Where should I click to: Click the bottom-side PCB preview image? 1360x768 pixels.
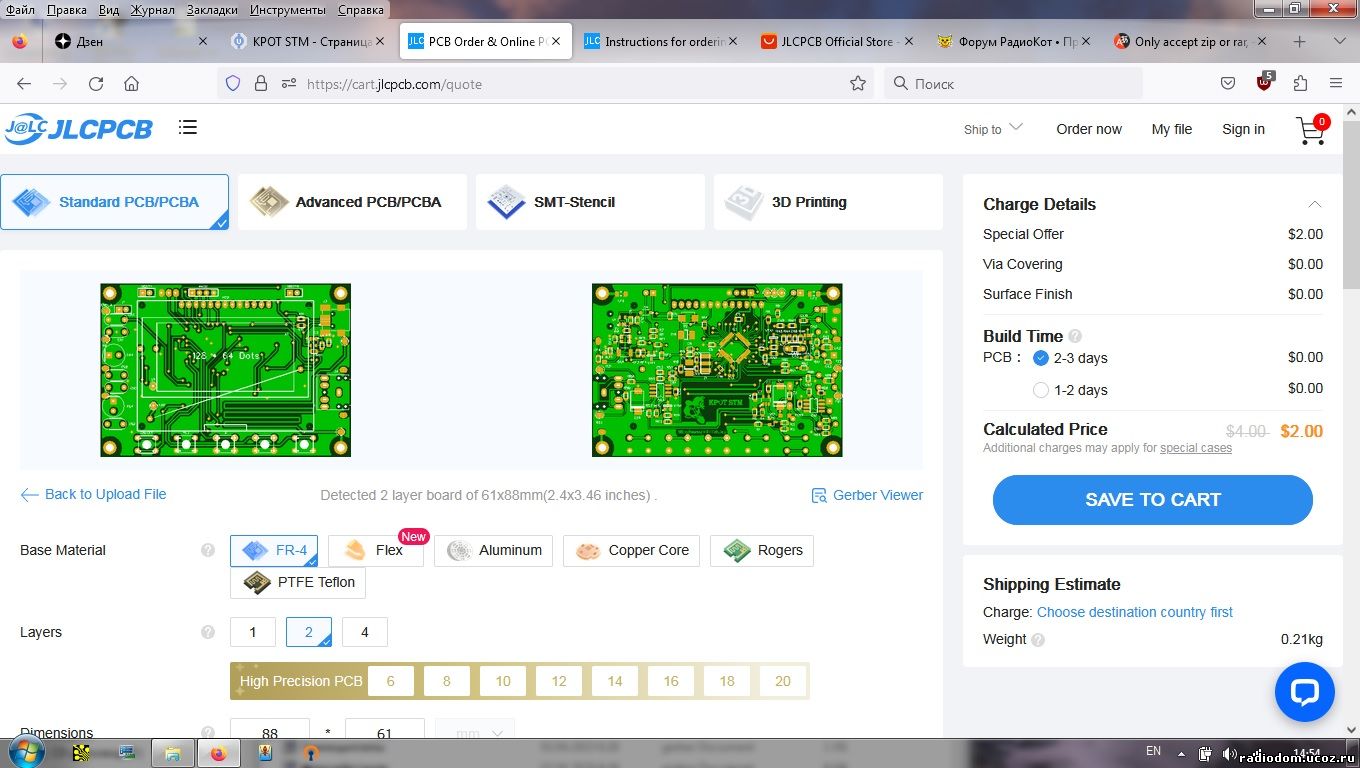coord(717,370)
